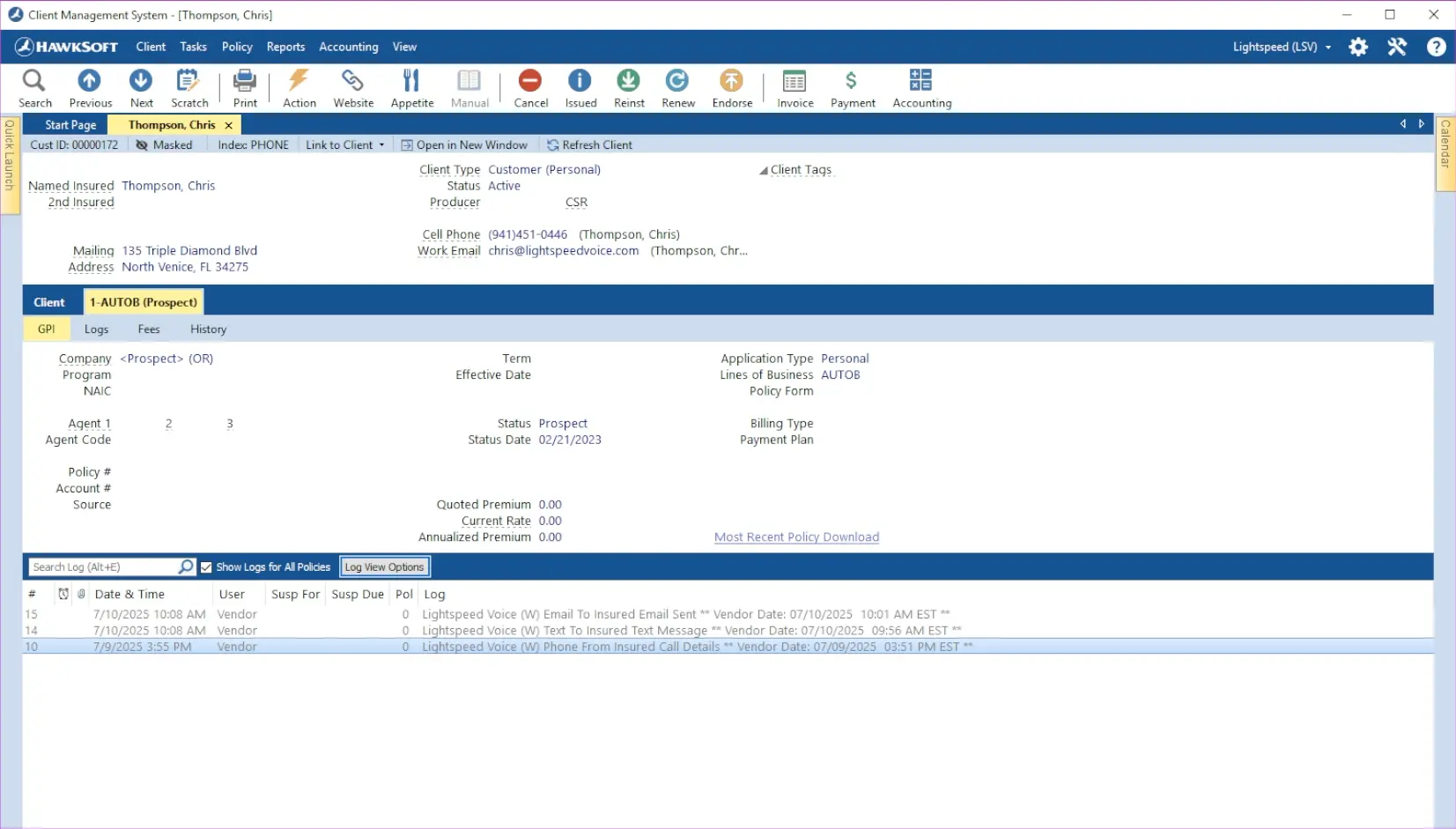Open the Link to Client dropdown
The image size is (1456, 829).
pos(344,144)
